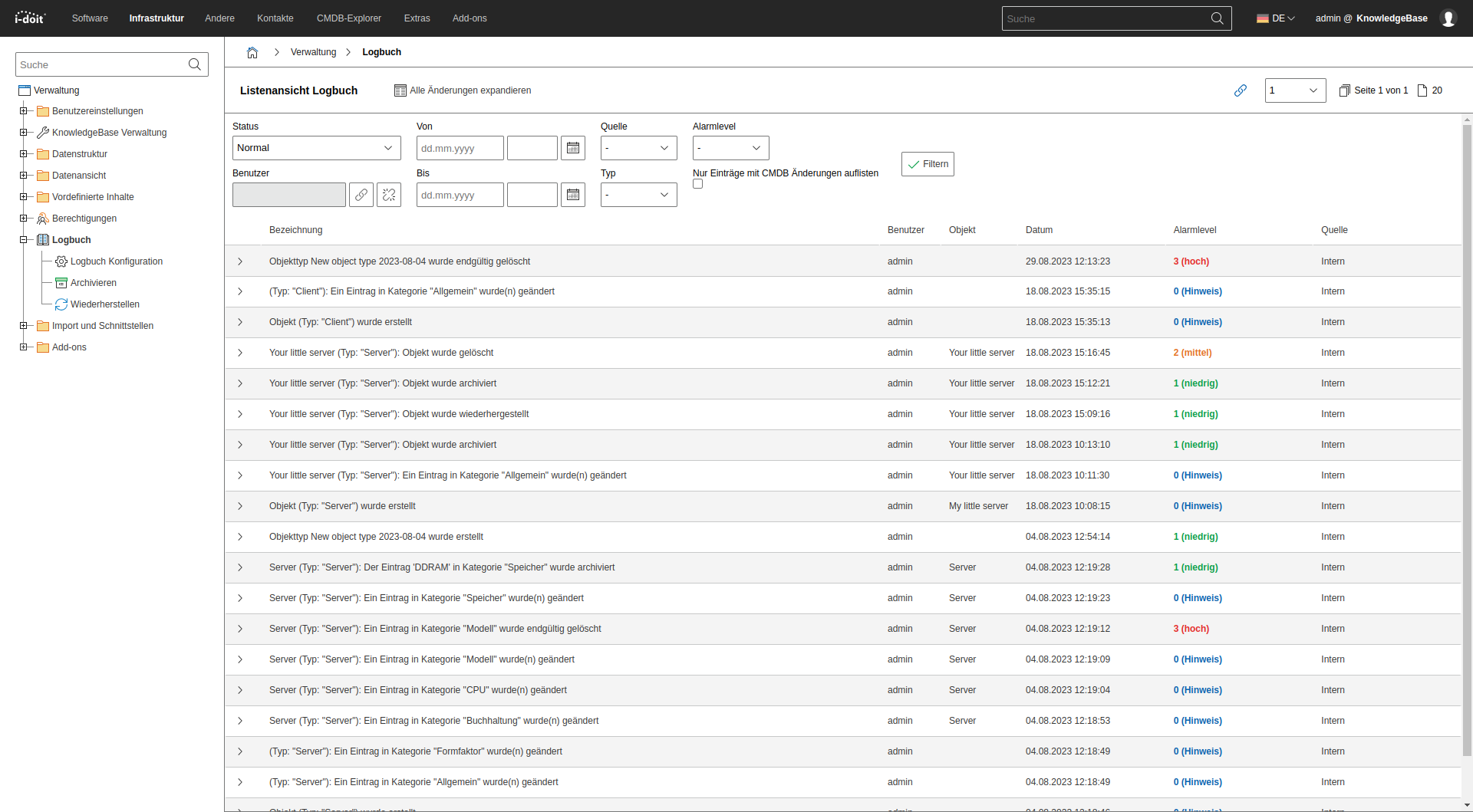The width and height of the screenshot is (1473, 812).
Task: Expand the Datenstruktur tree node
Action: pos(24,154)
